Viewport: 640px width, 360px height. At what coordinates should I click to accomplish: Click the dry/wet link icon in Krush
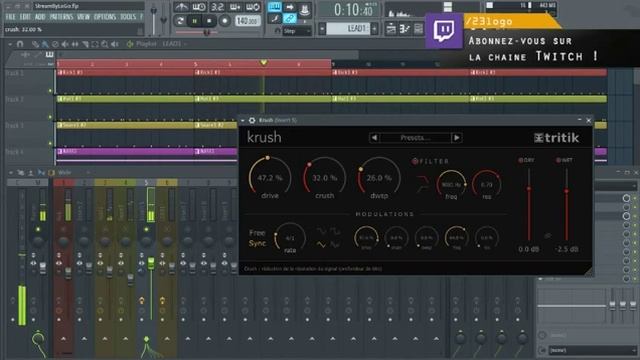pyautogui.click(x=548, y=236)
